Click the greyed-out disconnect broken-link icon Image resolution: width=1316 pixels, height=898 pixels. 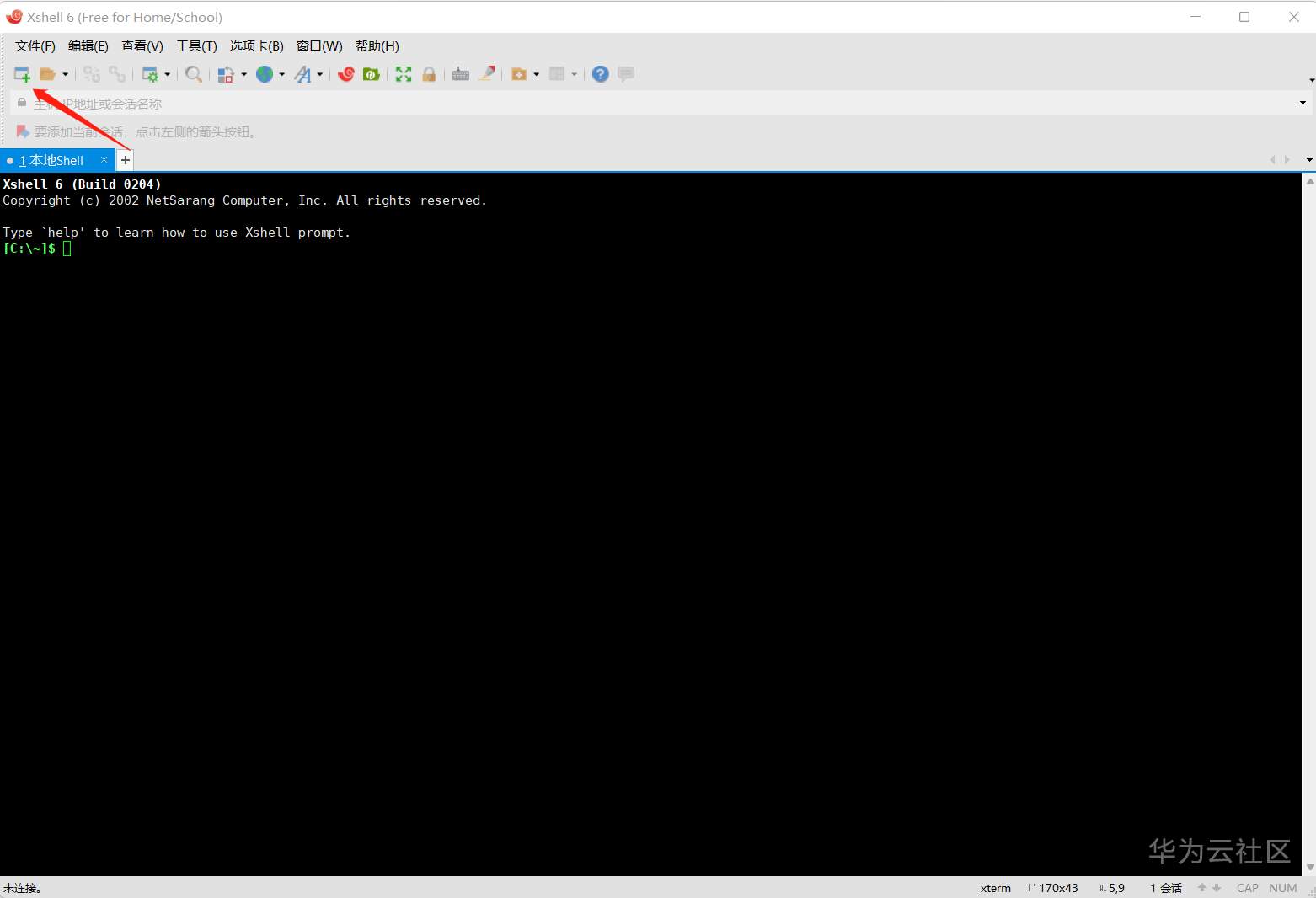click(x=117, y=74)
